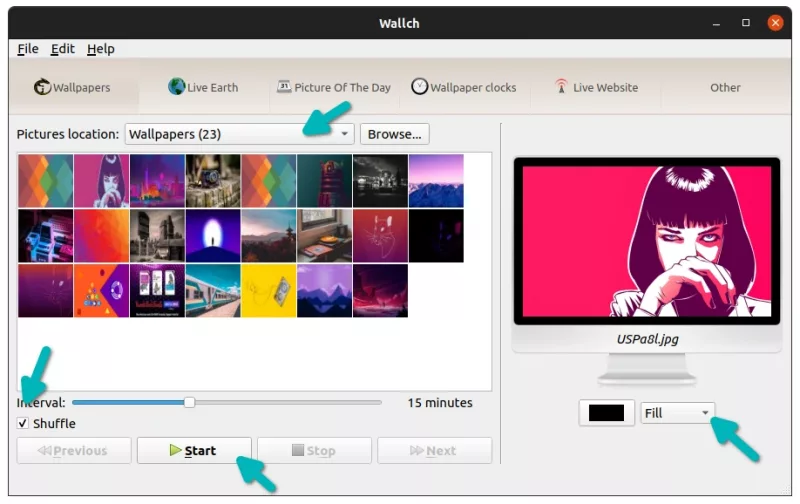This screenshot has height=504, width=800.
Task: Click the Browse... button
Action: pyautogui.click(x=394, y=134)
